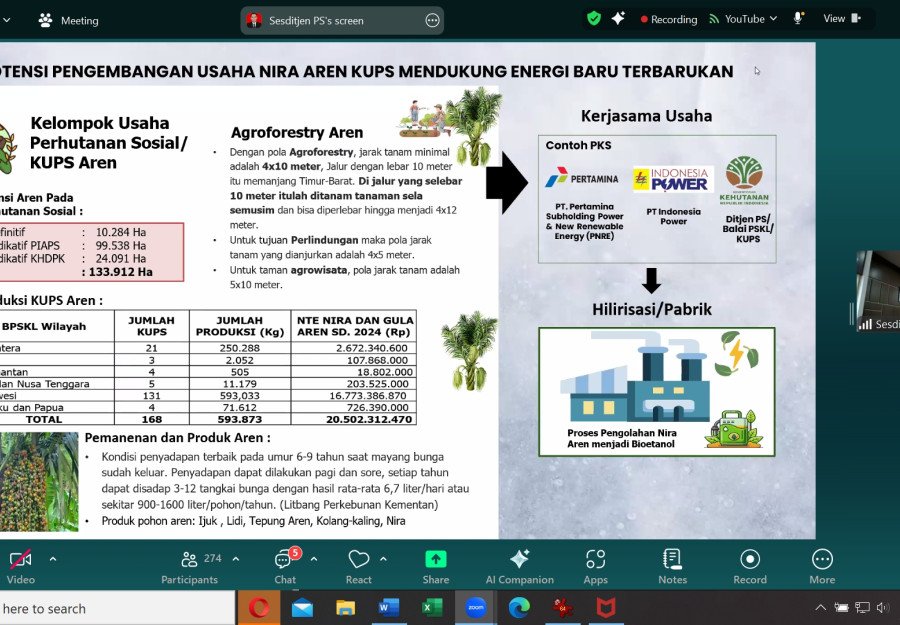Click the ': 133.912 Ha' total text
This screenshot has width=900, height=625.
[x=117, y=272]
